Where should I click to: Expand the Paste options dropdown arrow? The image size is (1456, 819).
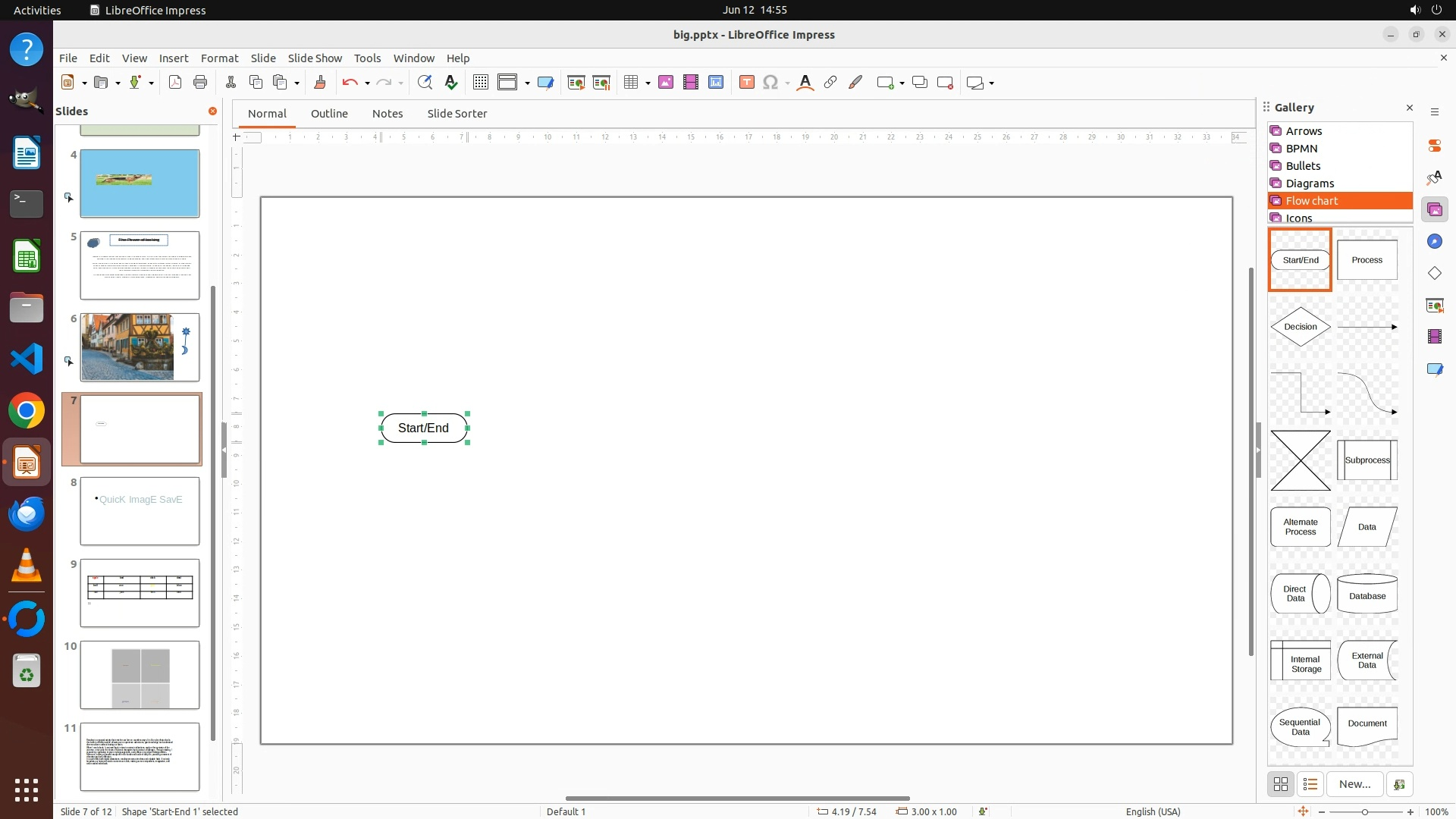[x=297, y=83]
